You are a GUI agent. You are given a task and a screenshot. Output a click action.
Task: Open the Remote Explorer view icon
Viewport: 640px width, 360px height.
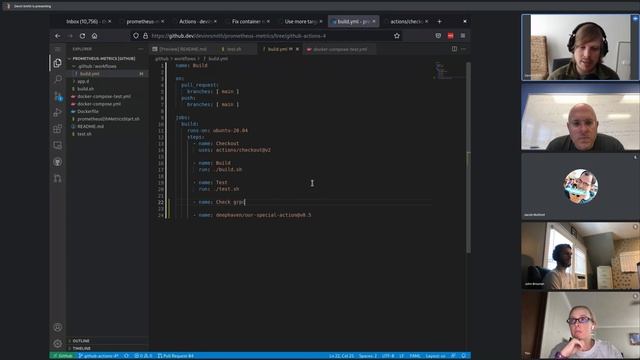pyautogui.click(x=58, y=145)
